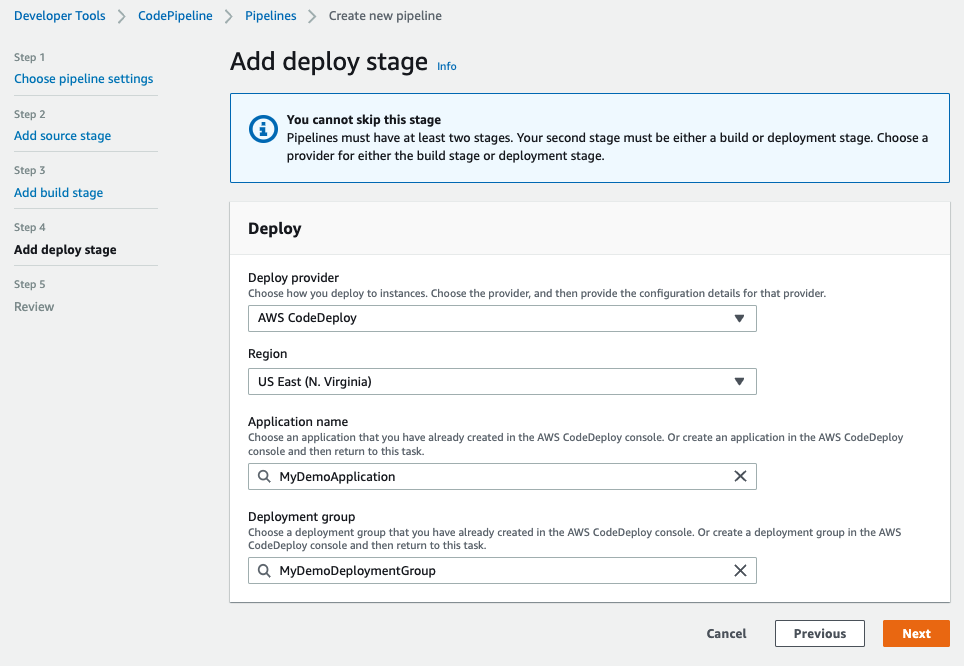Click inside the MyDemoApplication text field
The height and width of the screenshot is (666, 964).
pos(500,477)
